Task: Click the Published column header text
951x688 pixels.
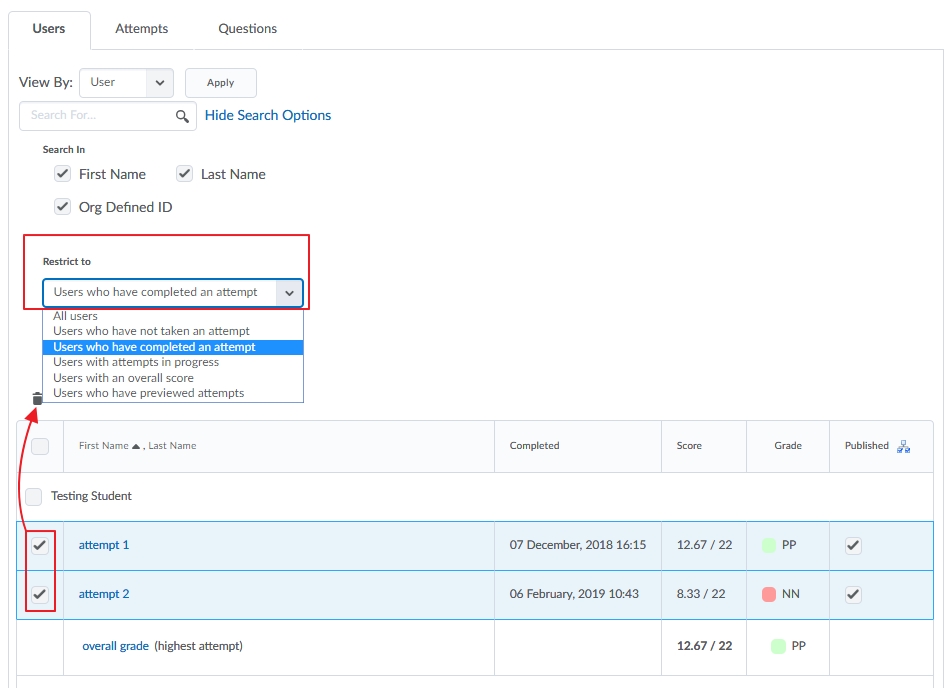Action: pos(867,446)
